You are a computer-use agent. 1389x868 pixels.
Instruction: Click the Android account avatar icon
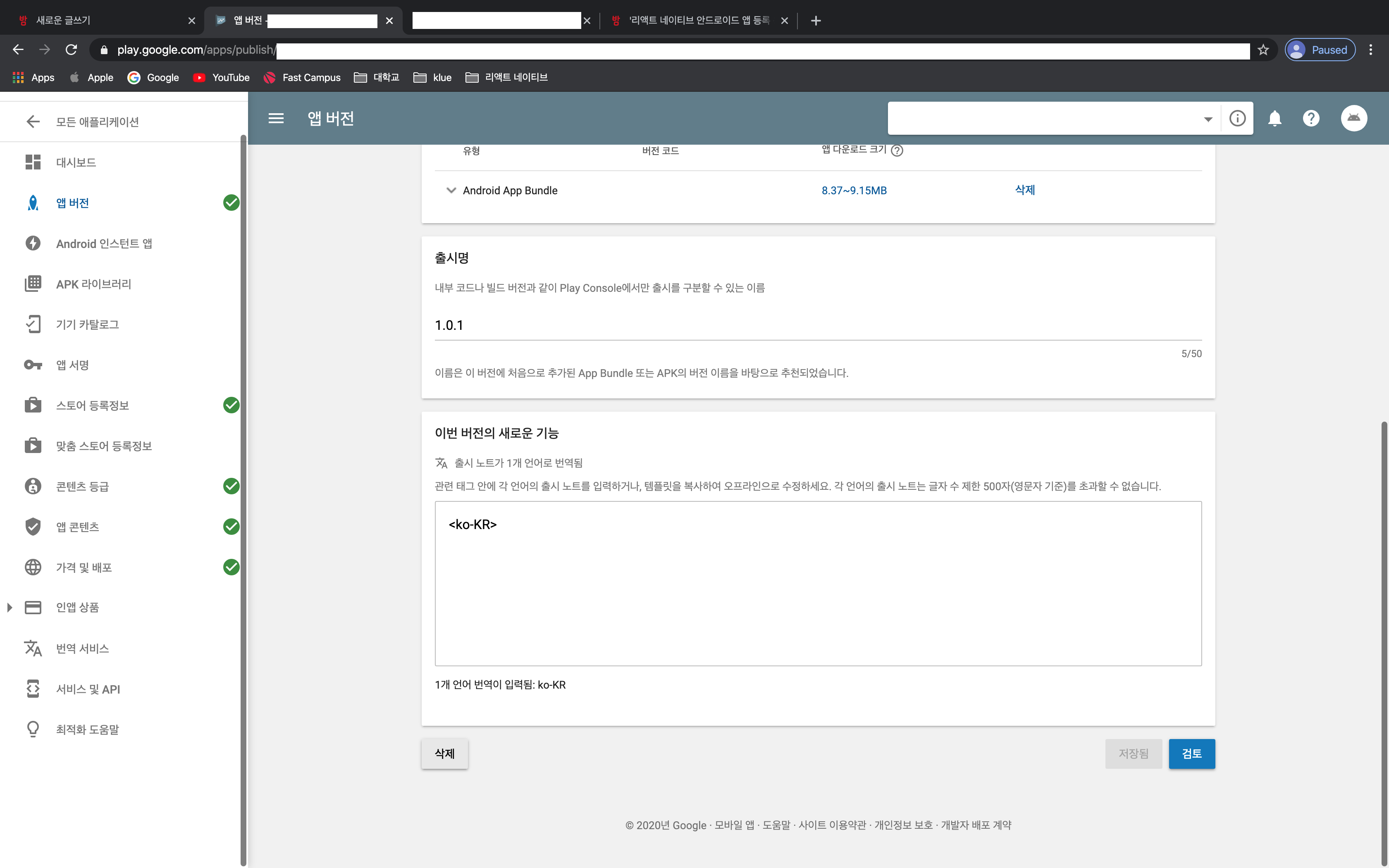point(1353,118)
